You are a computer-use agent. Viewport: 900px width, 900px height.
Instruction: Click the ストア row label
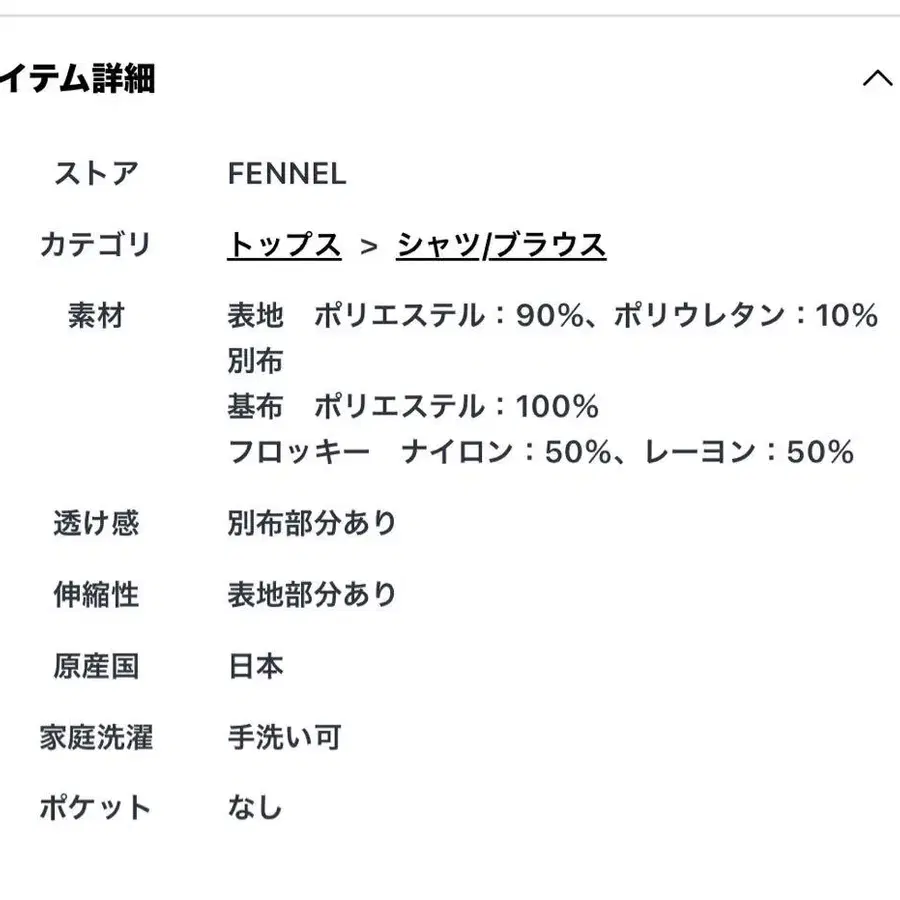point(96,174)
